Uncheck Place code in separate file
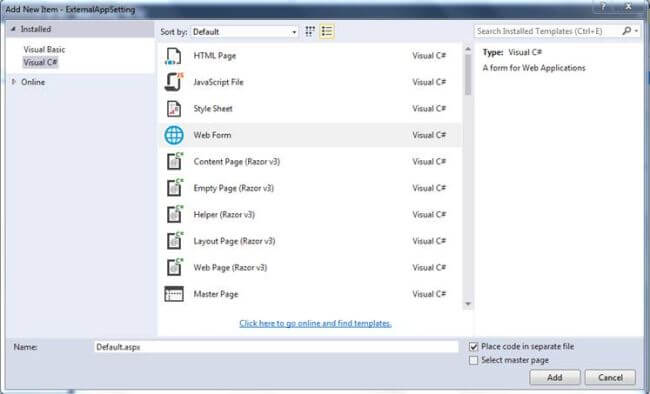 (473, 347)
